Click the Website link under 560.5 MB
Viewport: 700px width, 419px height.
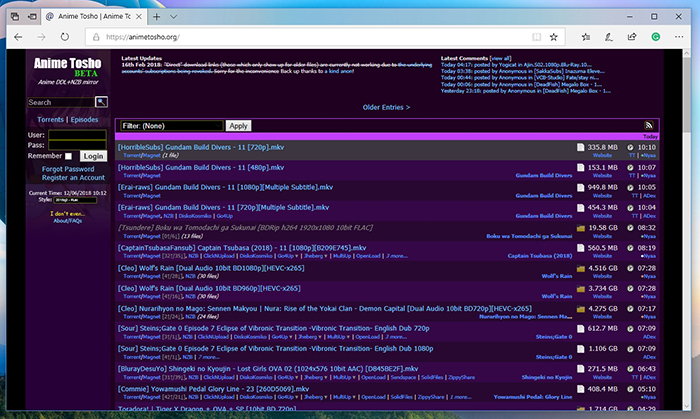[x=602, y=256]
